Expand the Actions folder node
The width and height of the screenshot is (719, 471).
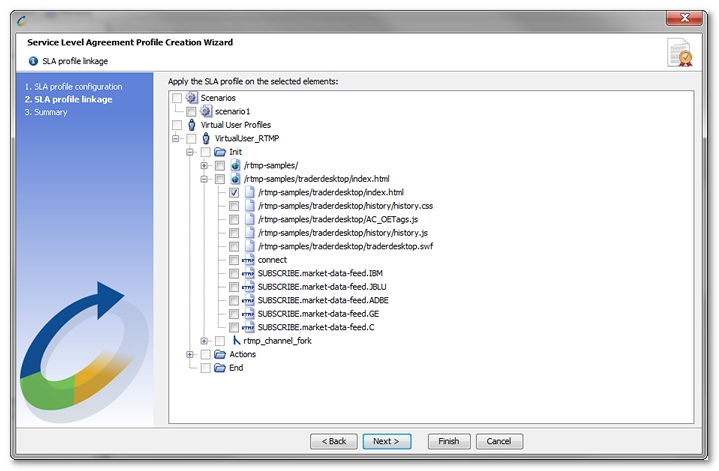(190, 354)
